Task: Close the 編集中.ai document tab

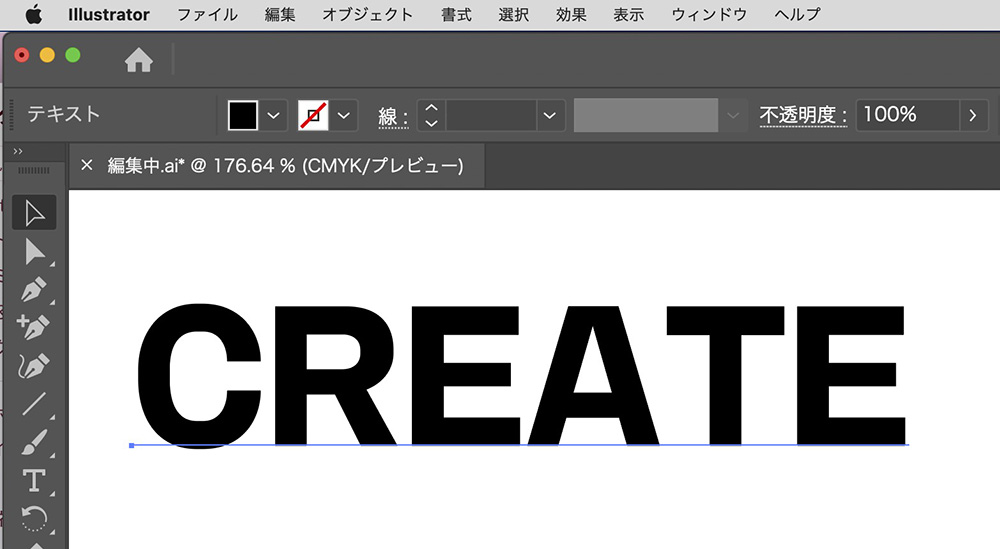Action: coord(87,165)
